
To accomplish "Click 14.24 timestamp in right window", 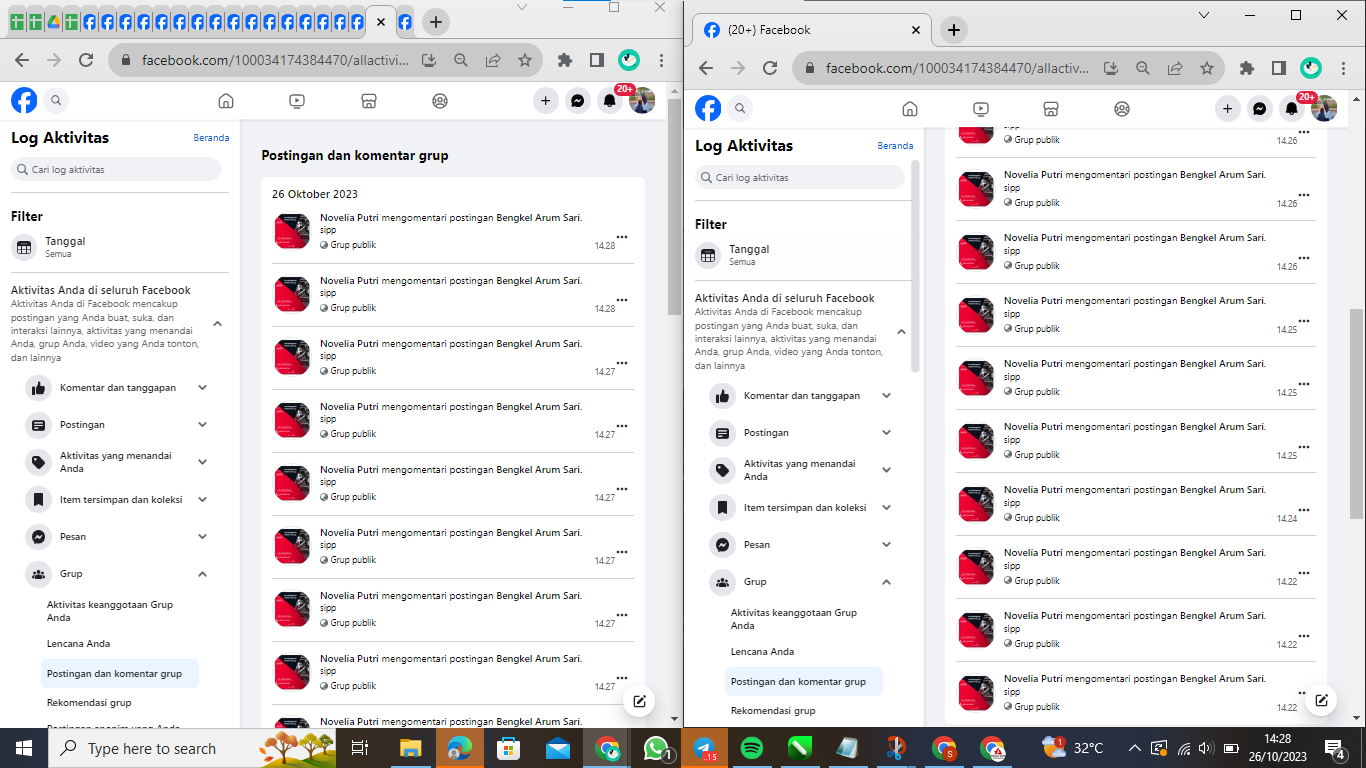I will (x=1287, y=519).
